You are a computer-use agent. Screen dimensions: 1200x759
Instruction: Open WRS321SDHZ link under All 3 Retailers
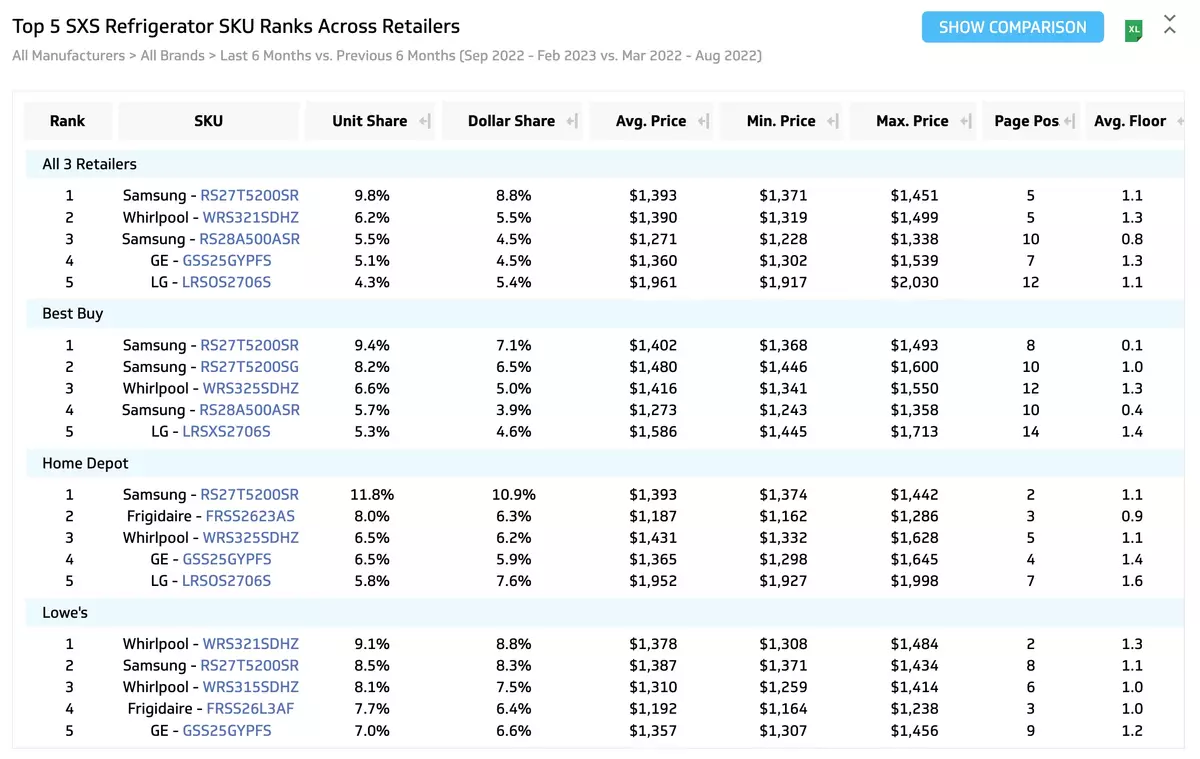(251, 217)
